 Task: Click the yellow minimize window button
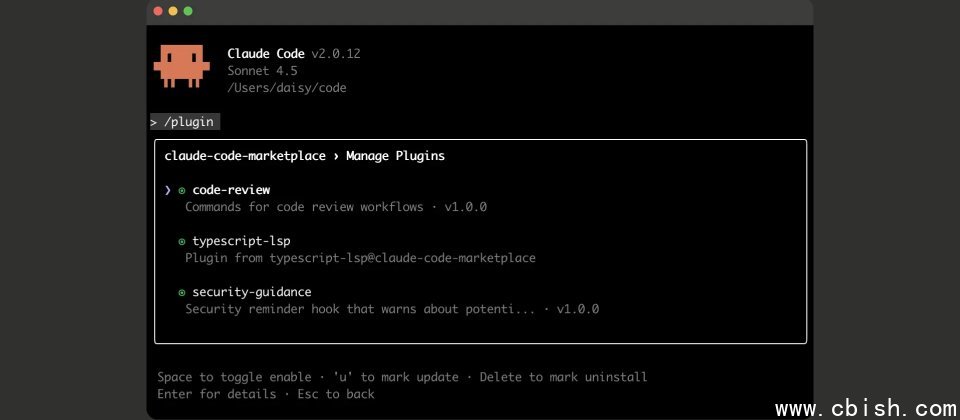click(173, 11)
